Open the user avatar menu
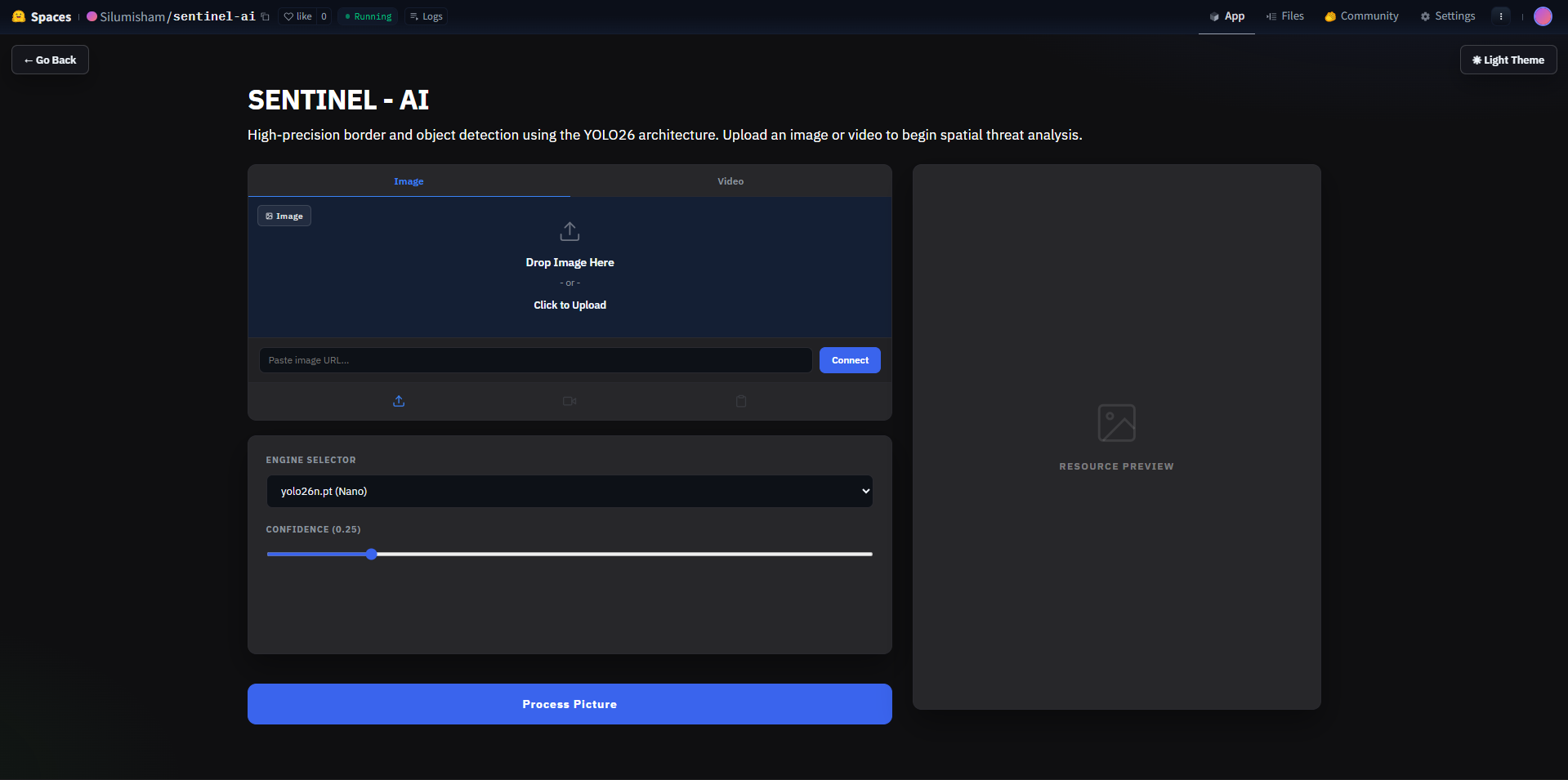This screenshot has width=1568, height=780. pos(1543,16)
